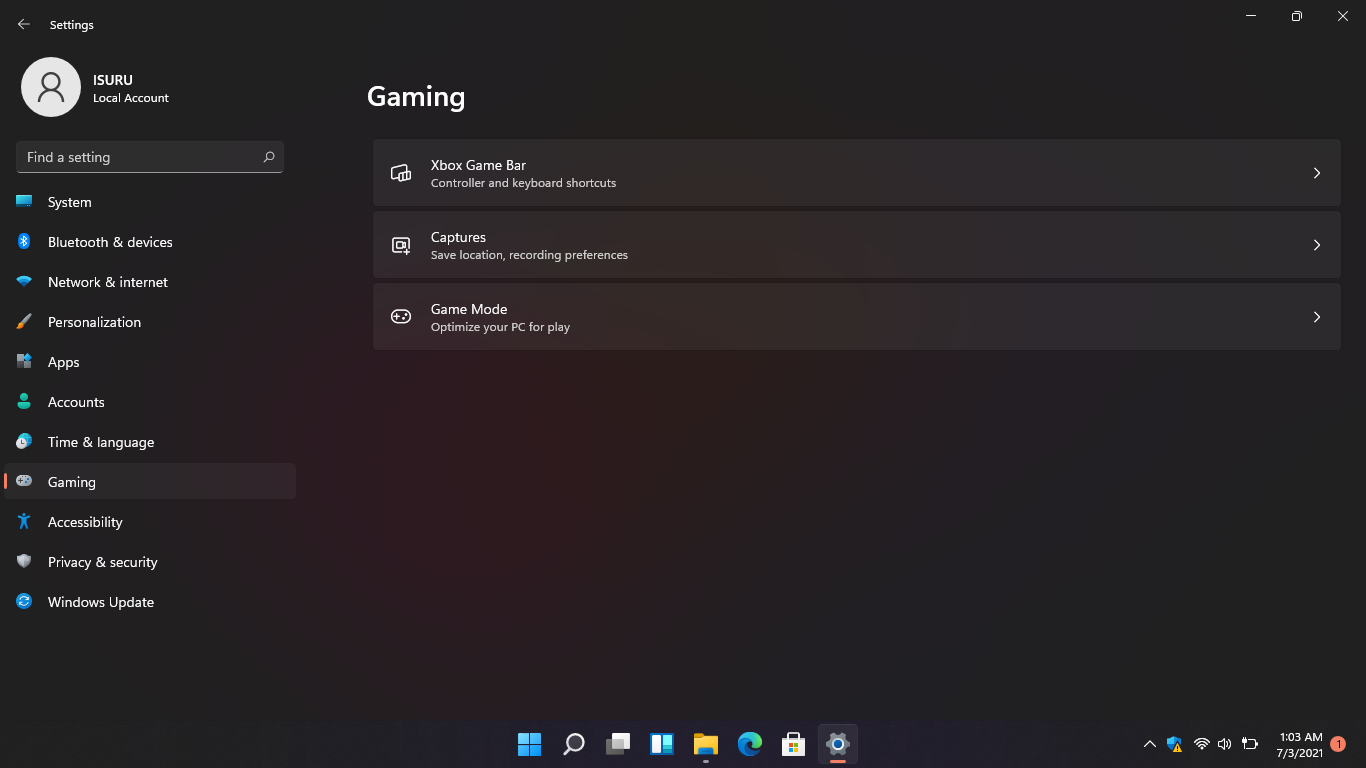Restore down the Settings window
This screenshot has height=768, width=1366.
click(1297, 16)
